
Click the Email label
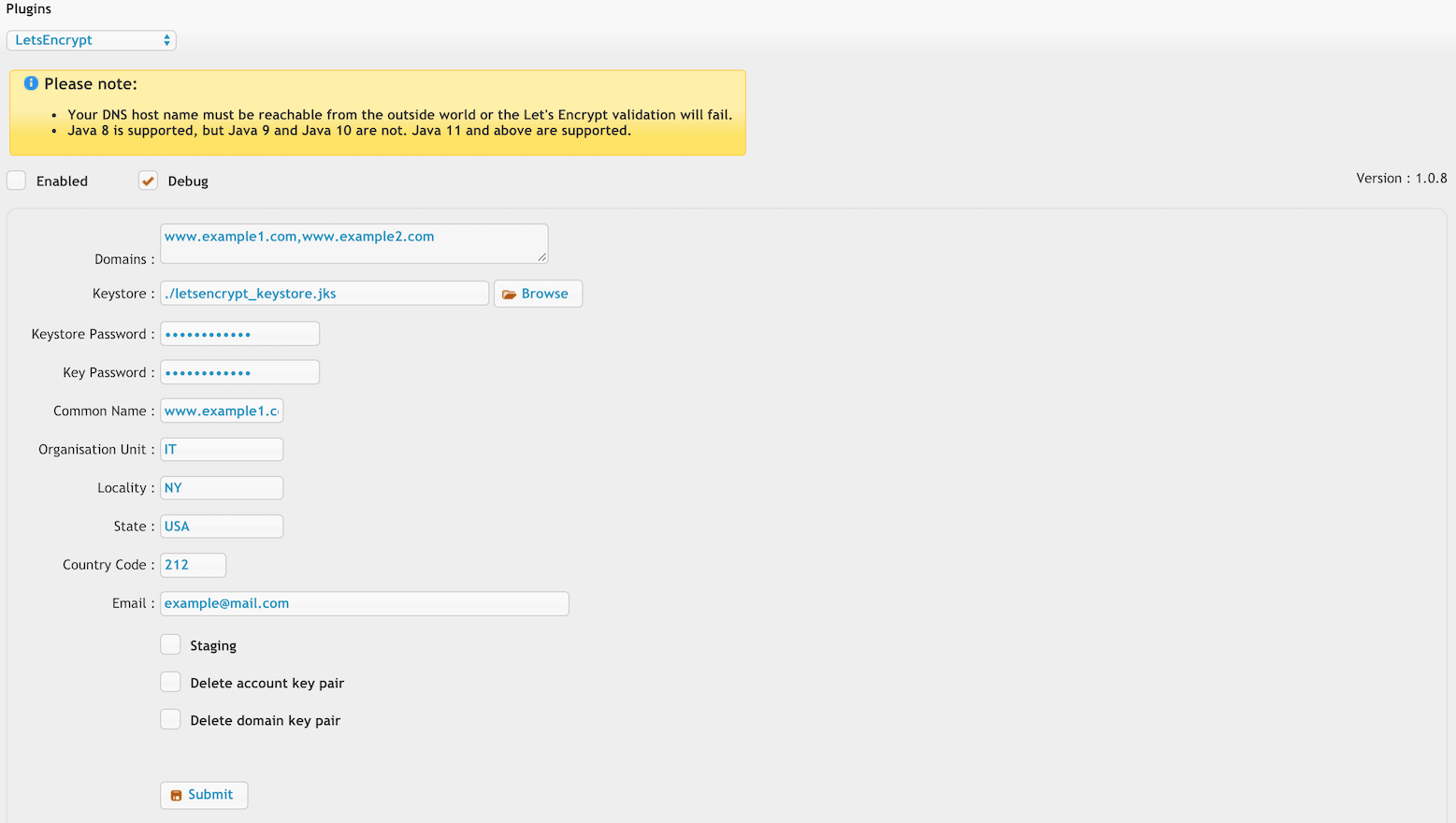133,603
